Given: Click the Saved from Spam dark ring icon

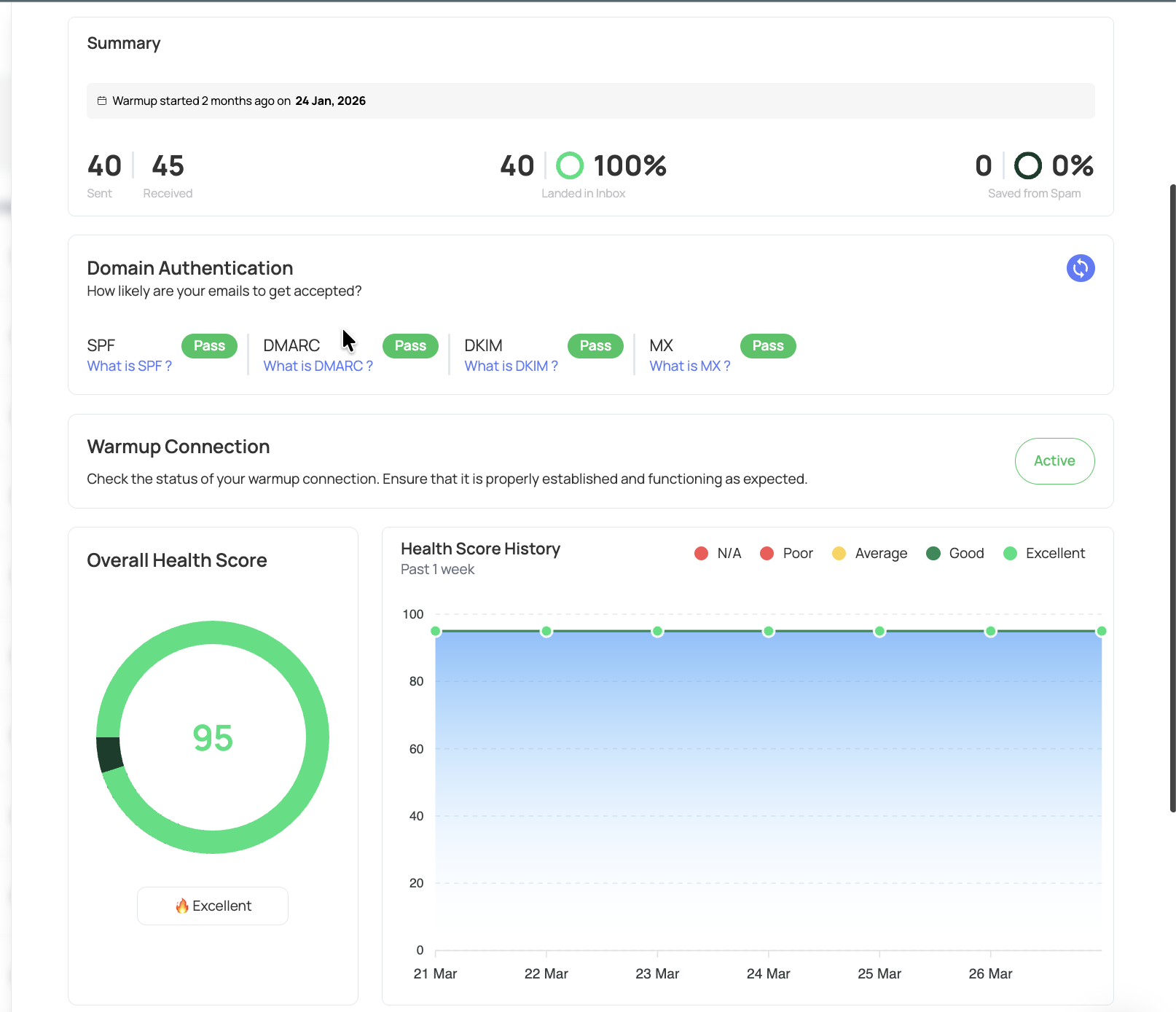Looking at the screenshot, I should coord(1028,165).
